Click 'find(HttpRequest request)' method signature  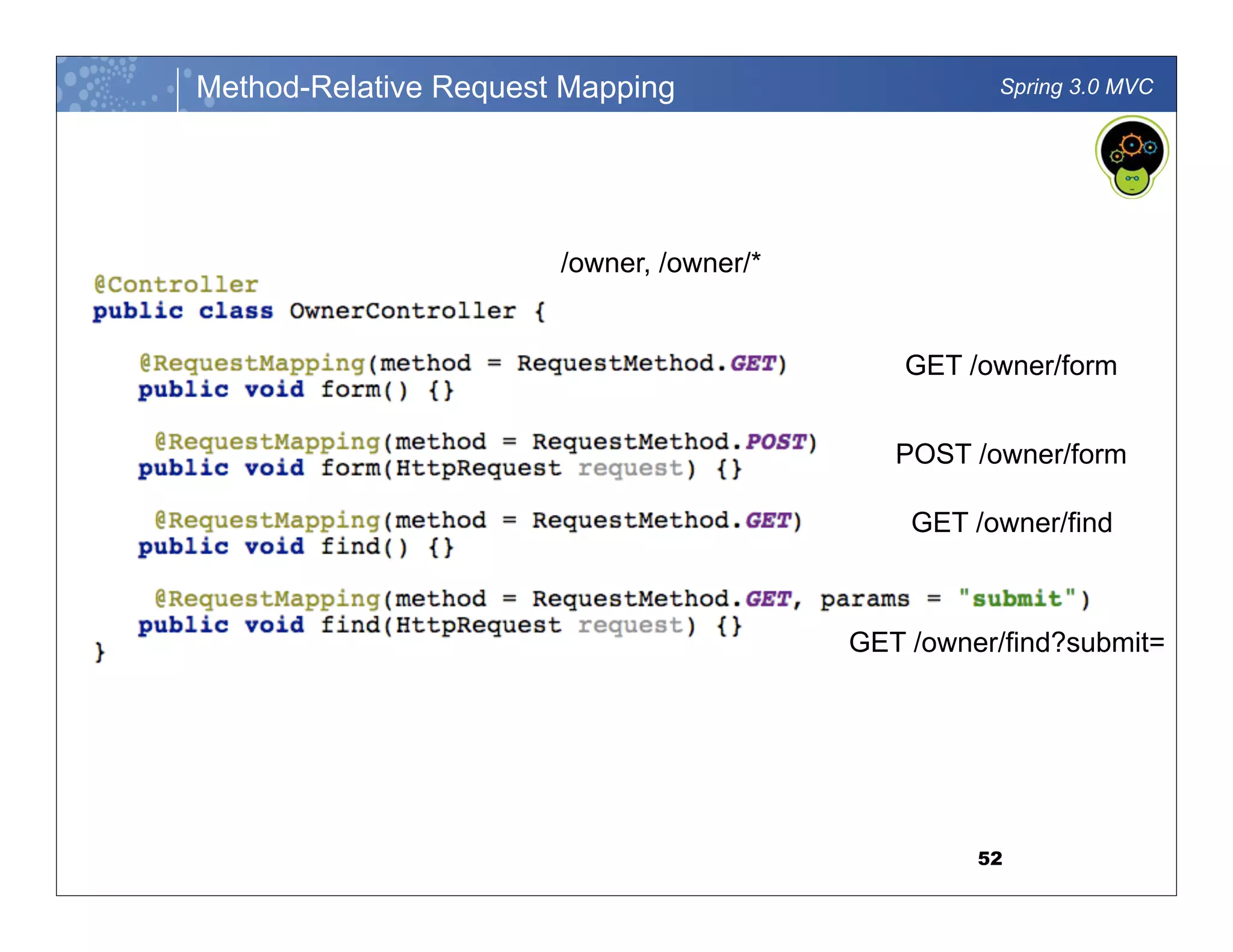click(508, 626)
